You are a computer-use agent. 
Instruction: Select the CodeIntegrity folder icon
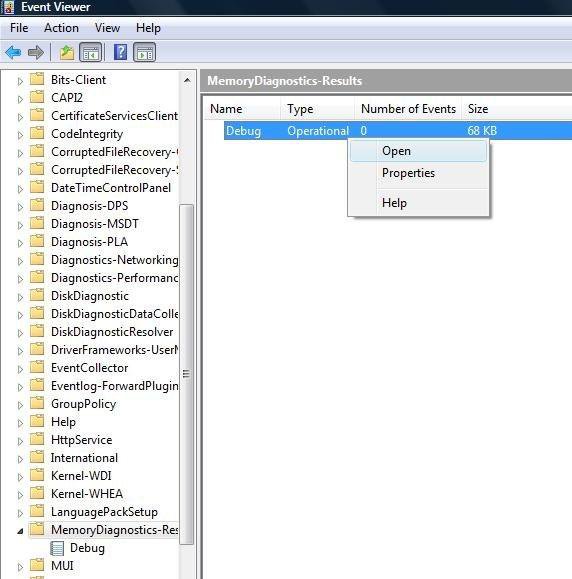tap(37, 133)
